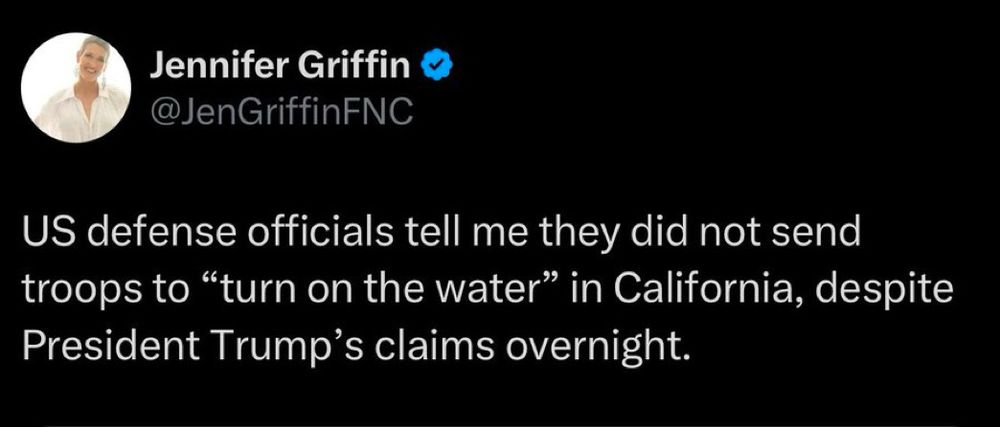This screenshot has height=427, width=1000.
Task: Open the @JenGriffinFNC handle link
Action: click(x=280, y=113)
